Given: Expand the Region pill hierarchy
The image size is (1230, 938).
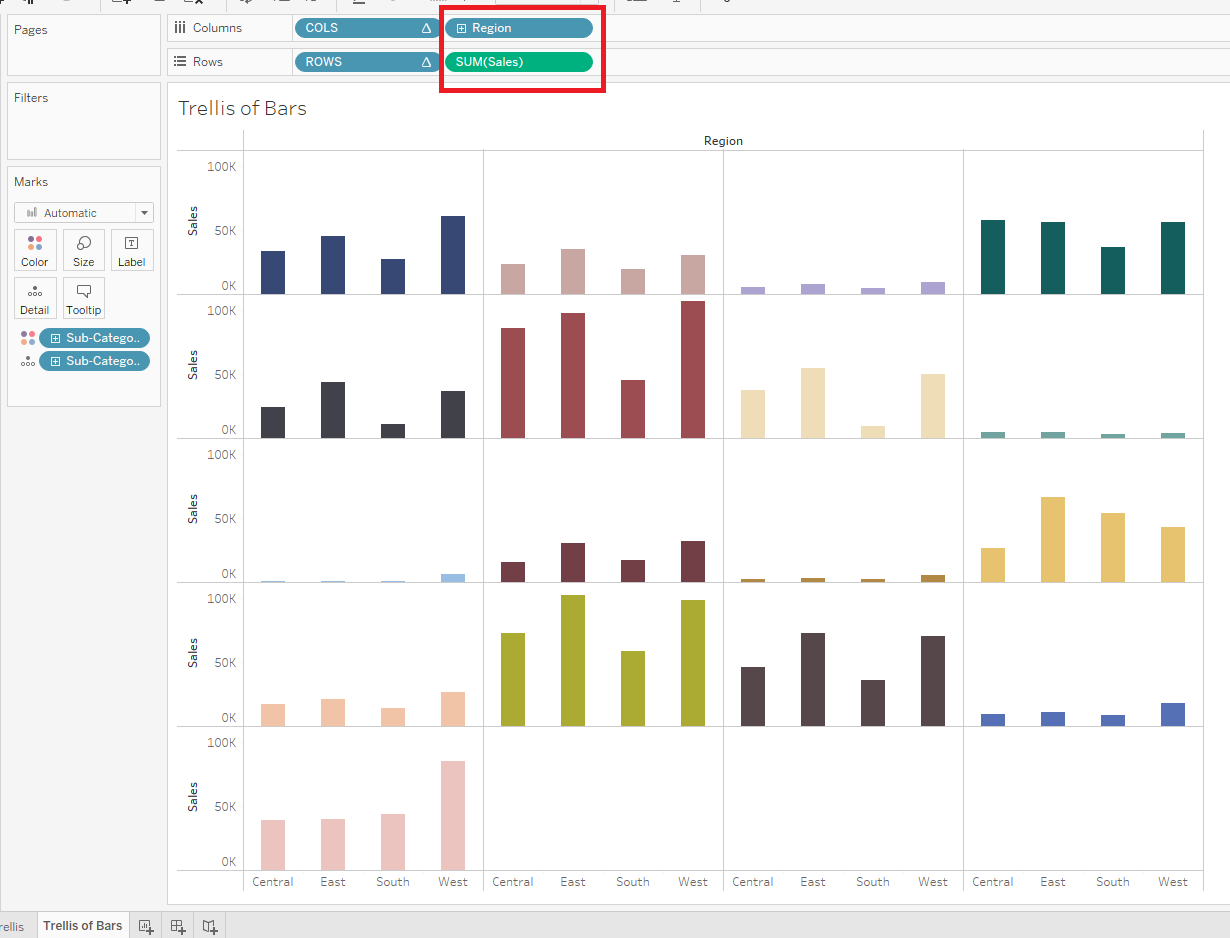Looking at the screenshot, I should [461, 28].
